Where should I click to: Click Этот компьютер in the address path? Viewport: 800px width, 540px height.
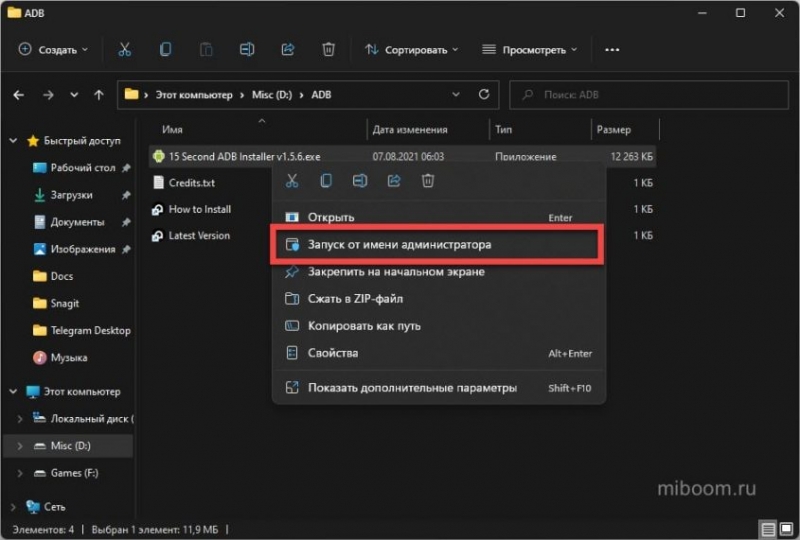(194, 95)
